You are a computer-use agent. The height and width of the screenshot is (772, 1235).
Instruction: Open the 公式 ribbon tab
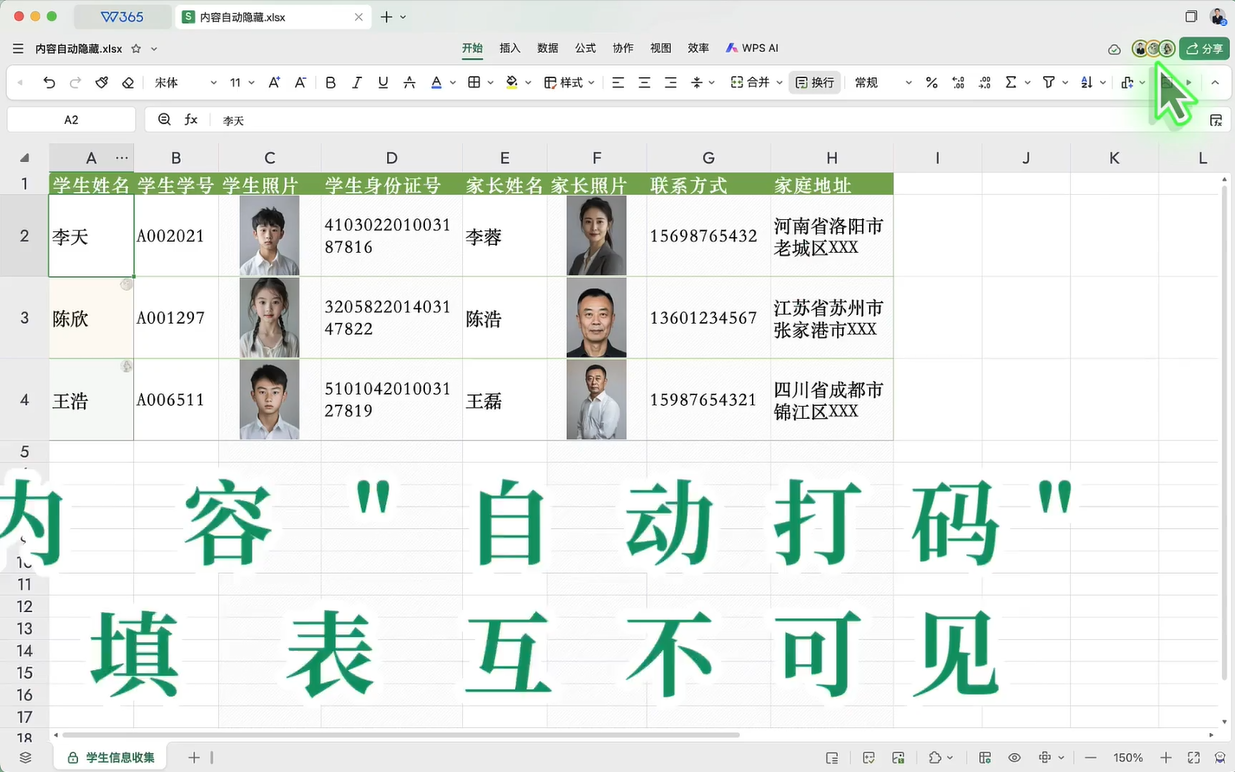585,48
